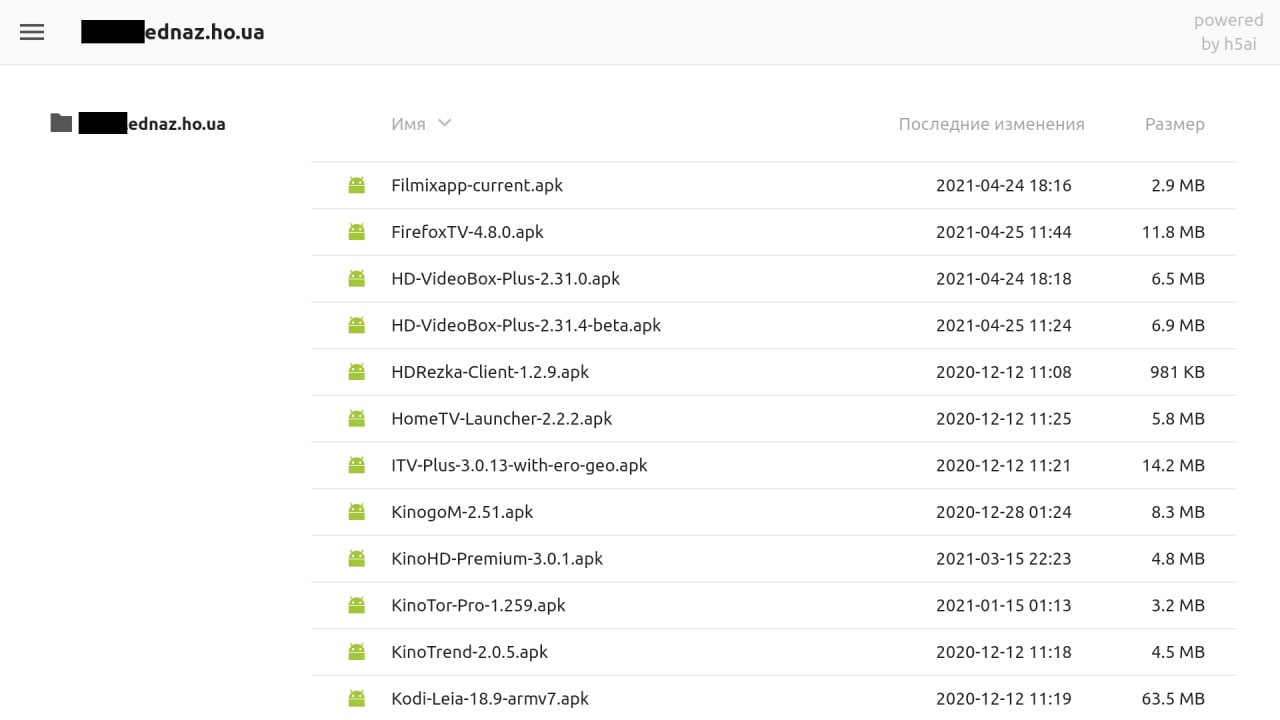Open the hamburger sidebar menu
1280x720 pixels.
coord(32,32)
